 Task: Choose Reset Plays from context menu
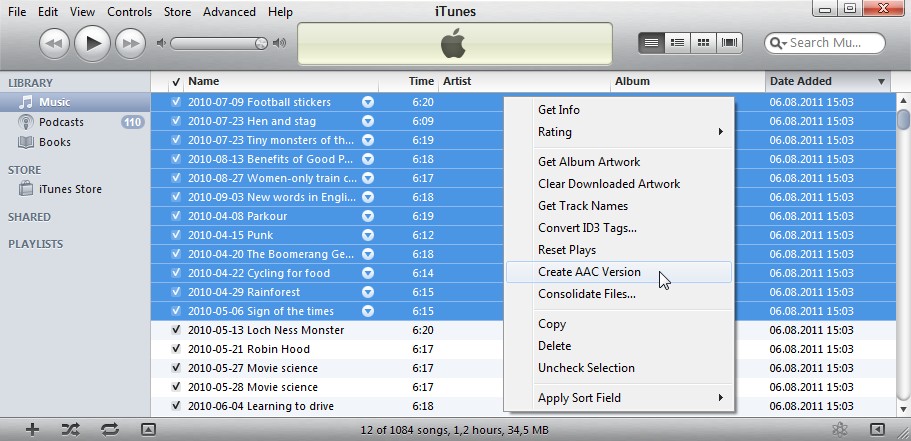[x=619, y=250]
